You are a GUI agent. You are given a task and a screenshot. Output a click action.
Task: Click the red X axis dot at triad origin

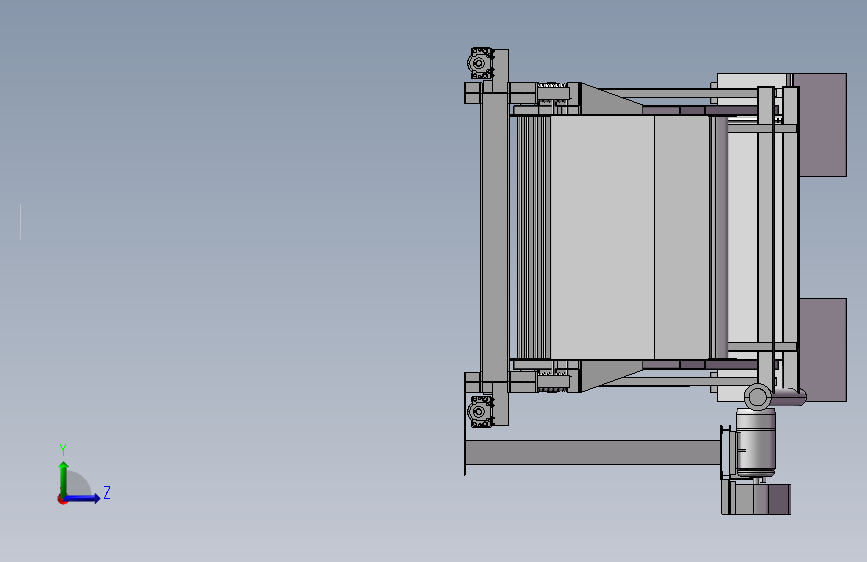62,499
